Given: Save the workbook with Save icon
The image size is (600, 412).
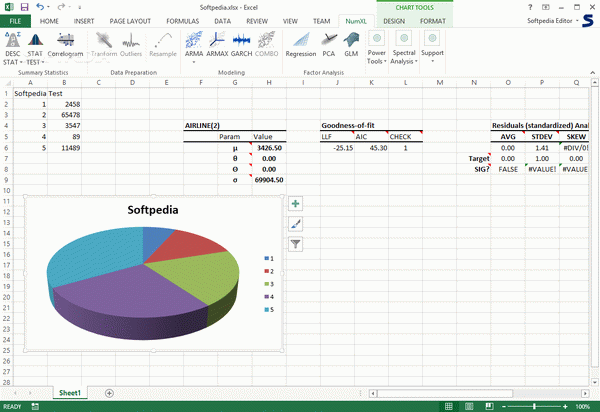Looking at the screenshot, I should click(24, 7).
